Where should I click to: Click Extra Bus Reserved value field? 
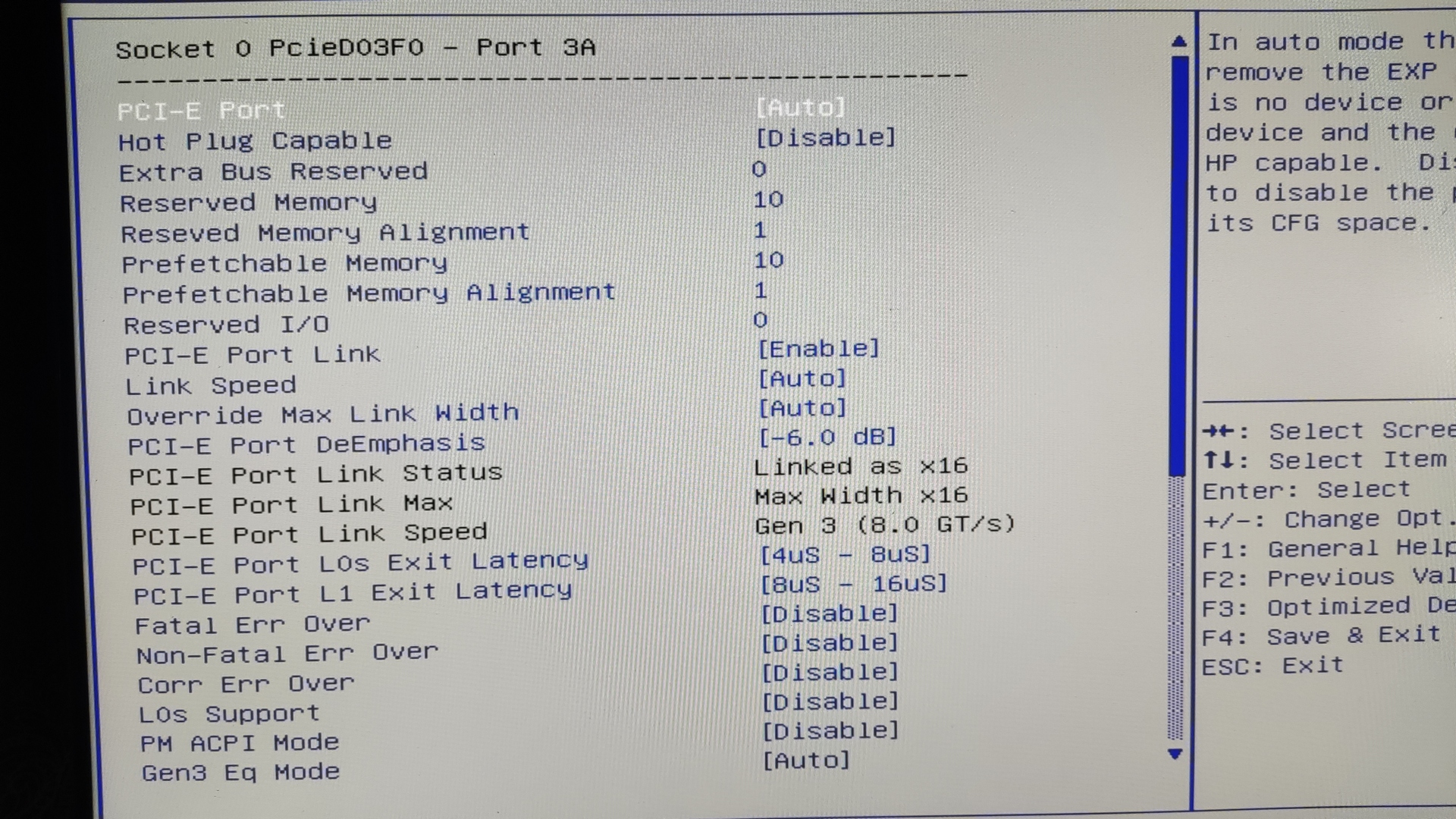coord(759,169)
